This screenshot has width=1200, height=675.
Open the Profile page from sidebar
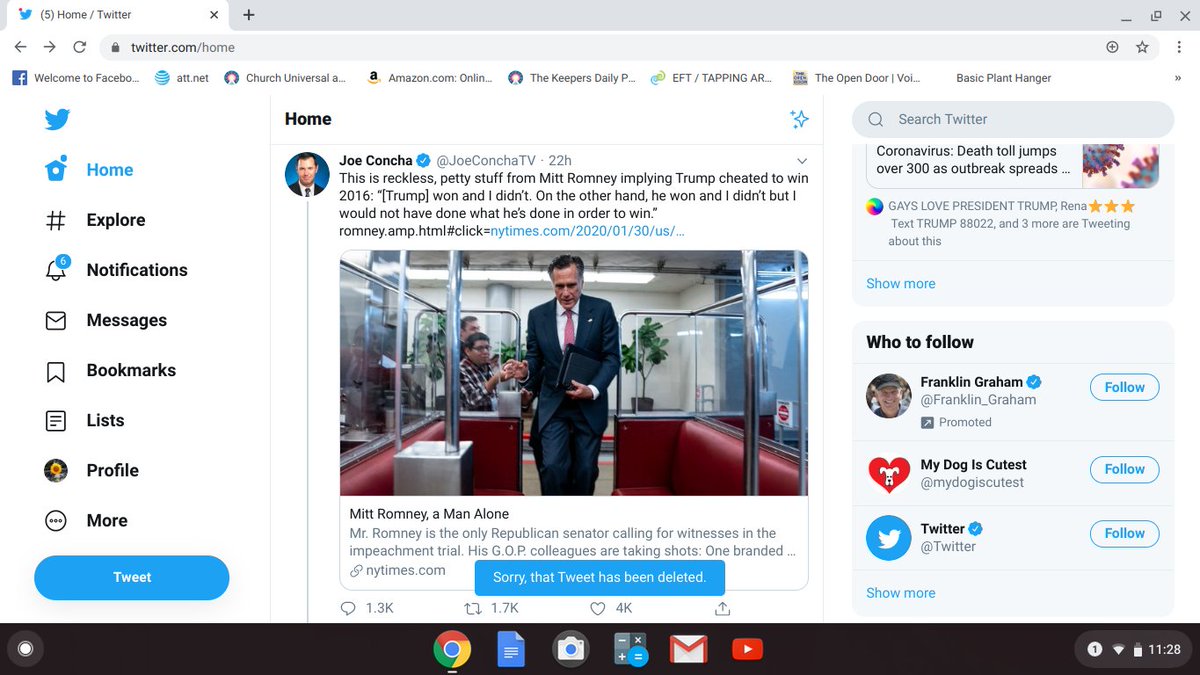[92, 470]
